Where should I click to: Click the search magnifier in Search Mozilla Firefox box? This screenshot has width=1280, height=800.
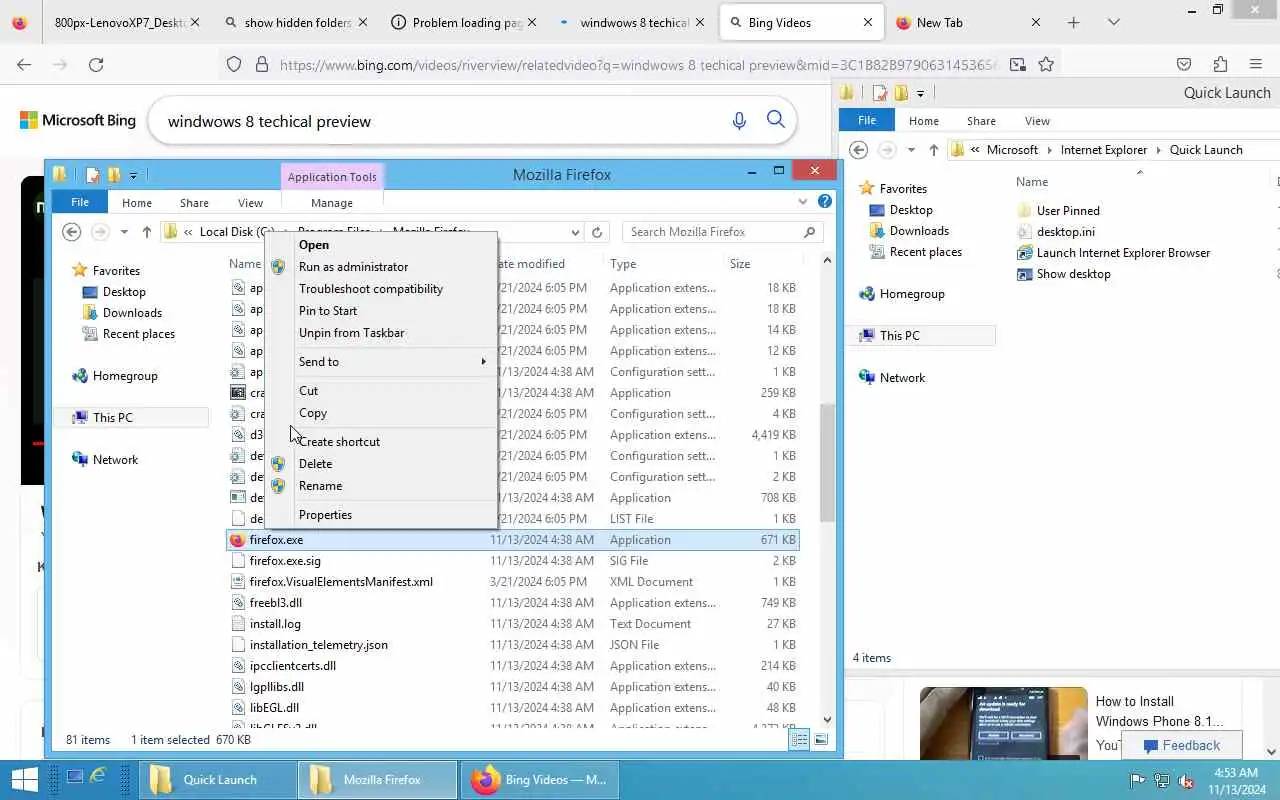click(x=810, y=232)
